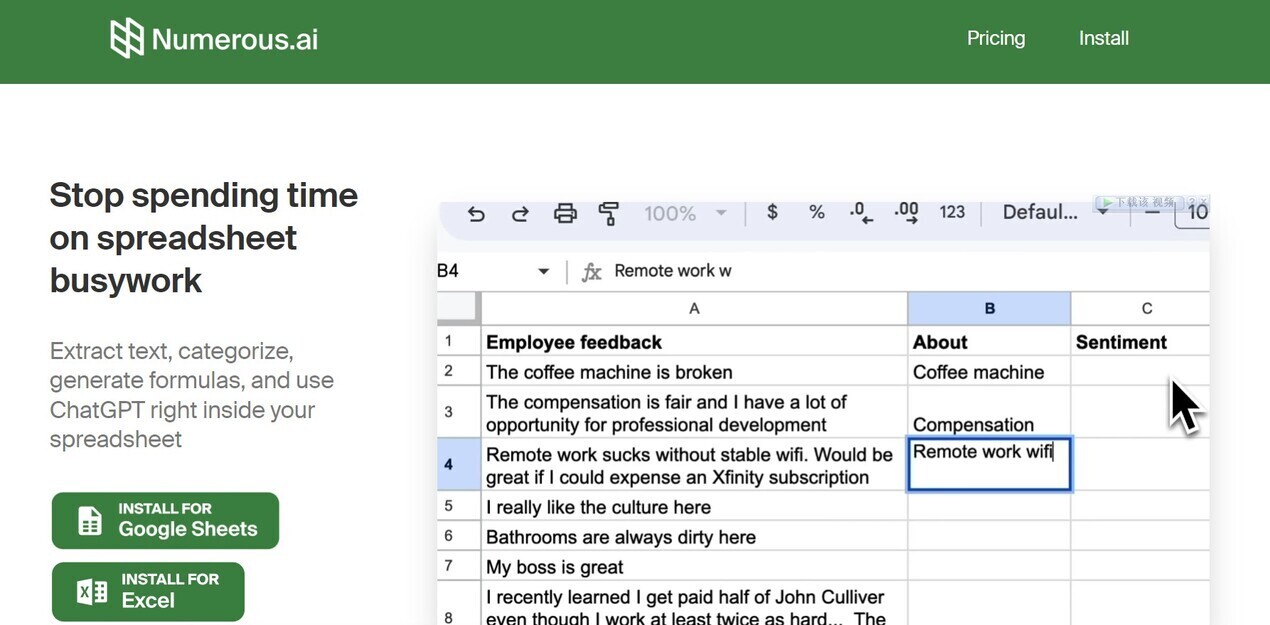This screenshot has height=625, width=1270.
Task: Go to Install in navigation
Action: 1103,38
